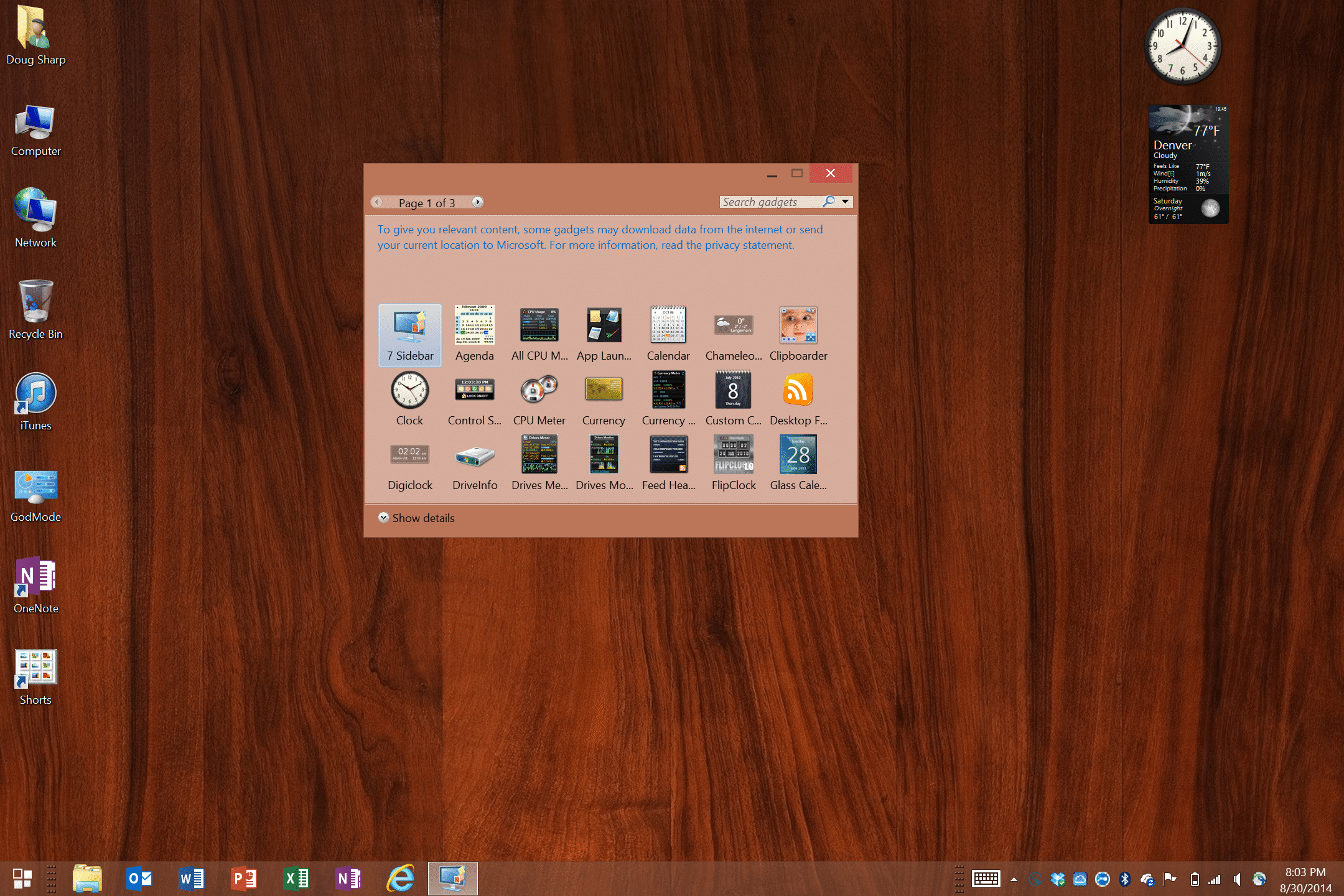Select the Recycle Bin desktop icon

coord(36,309)
